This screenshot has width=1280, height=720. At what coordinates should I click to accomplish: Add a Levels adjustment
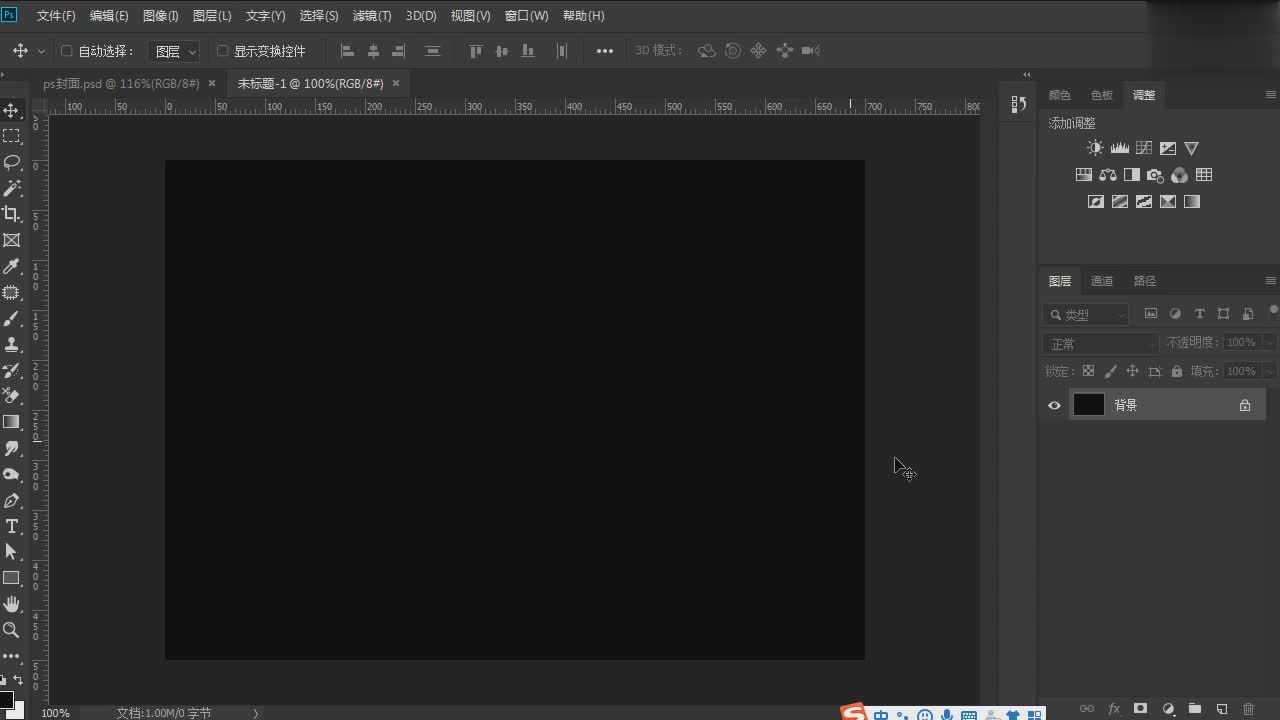(x=1120, y=148)
